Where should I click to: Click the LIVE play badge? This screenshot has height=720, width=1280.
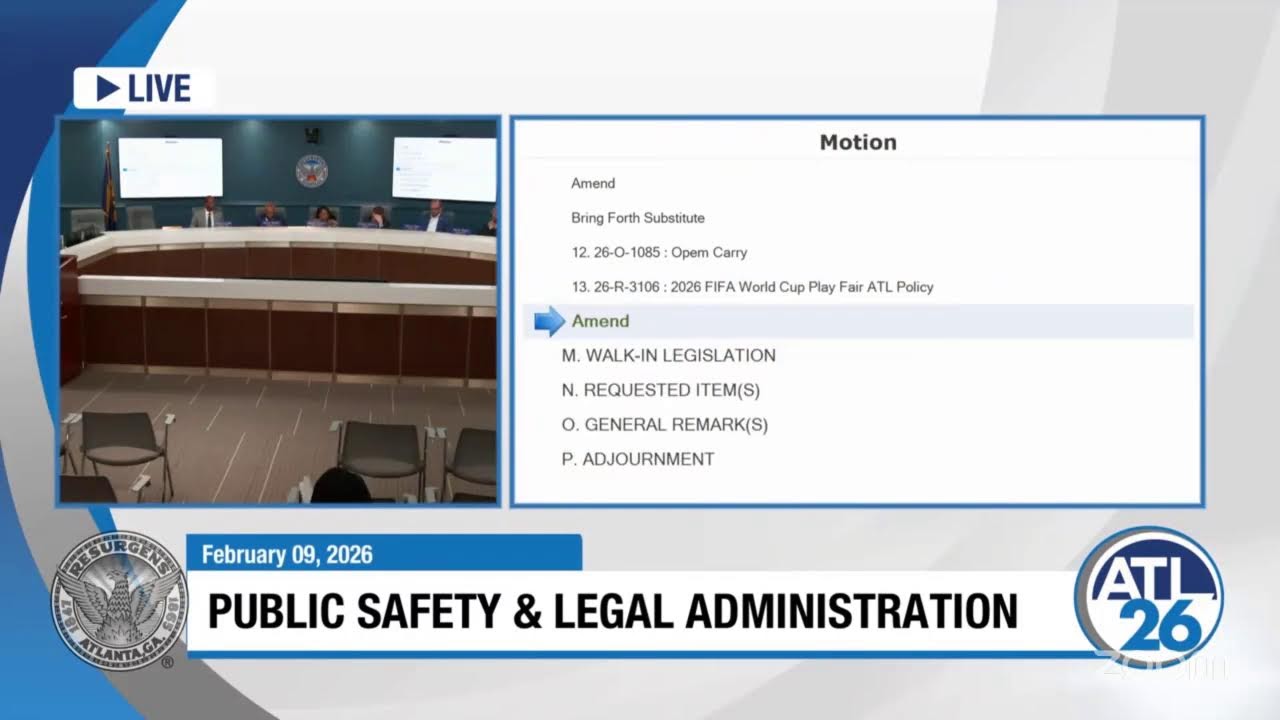coord(144,89)
